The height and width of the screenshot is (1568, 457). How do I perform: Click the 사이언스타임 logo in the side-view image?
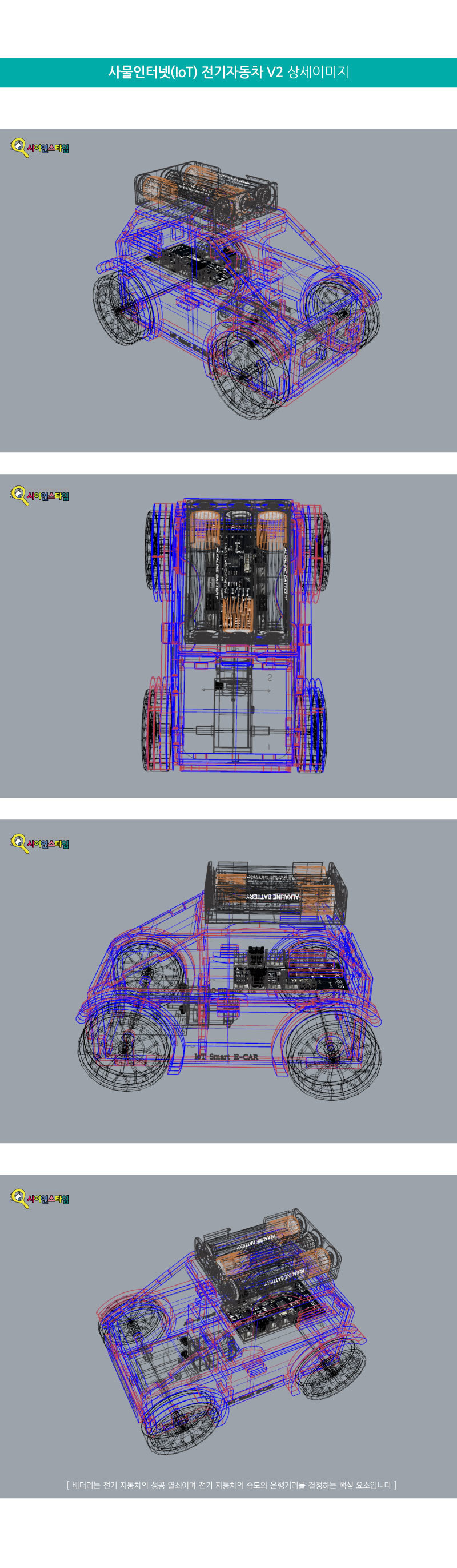tap(39, 843)
